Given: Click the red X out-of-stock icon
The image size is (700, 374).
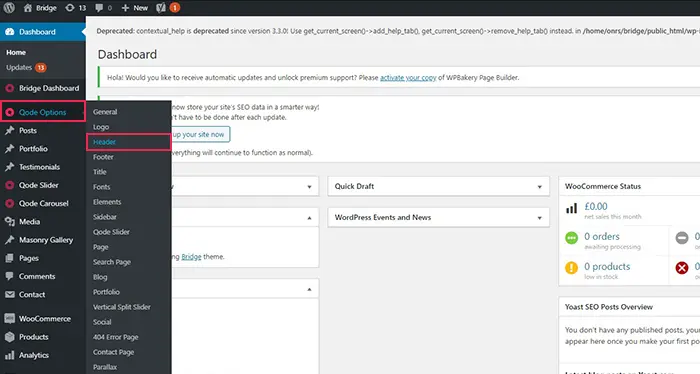Looking at the screenshot, I should pyautogui.click(x=682, y=268).
